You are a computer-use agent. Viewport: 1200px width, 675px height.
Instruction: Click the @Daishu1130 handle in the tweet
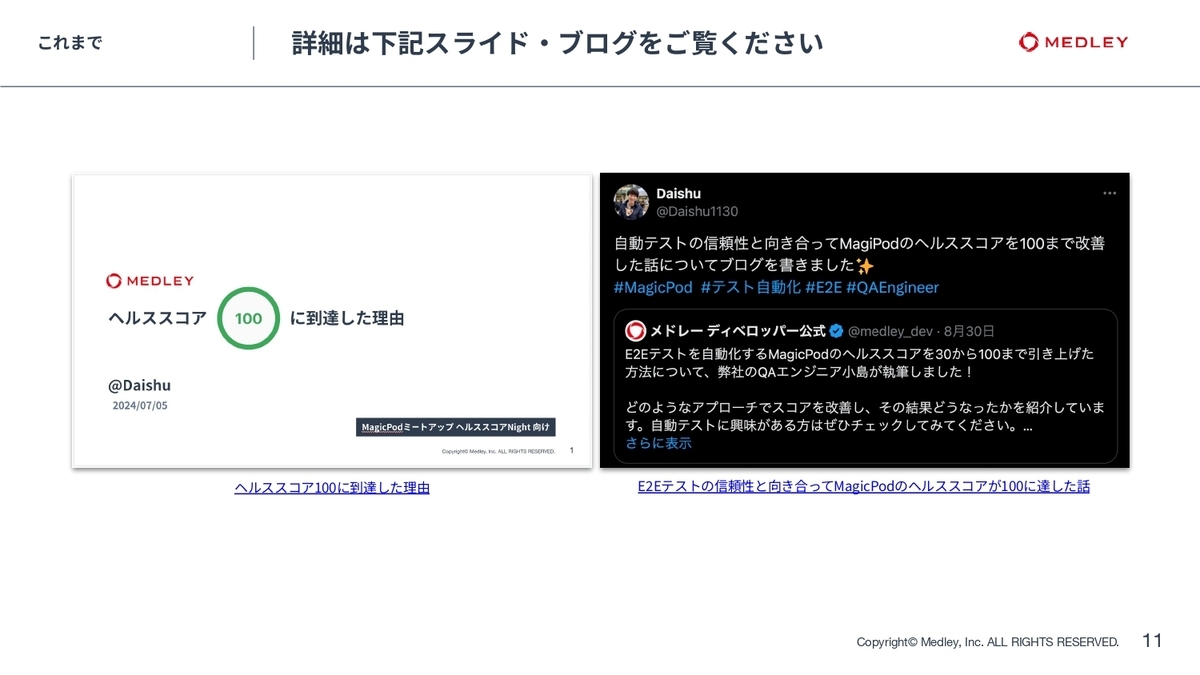pos(697,211)
